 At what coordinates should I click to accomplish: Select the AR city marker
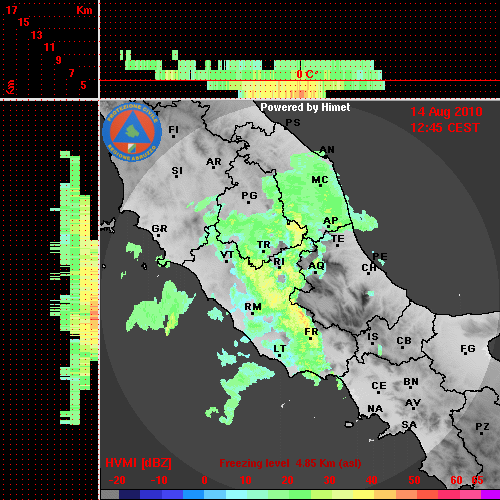(213, 168)
